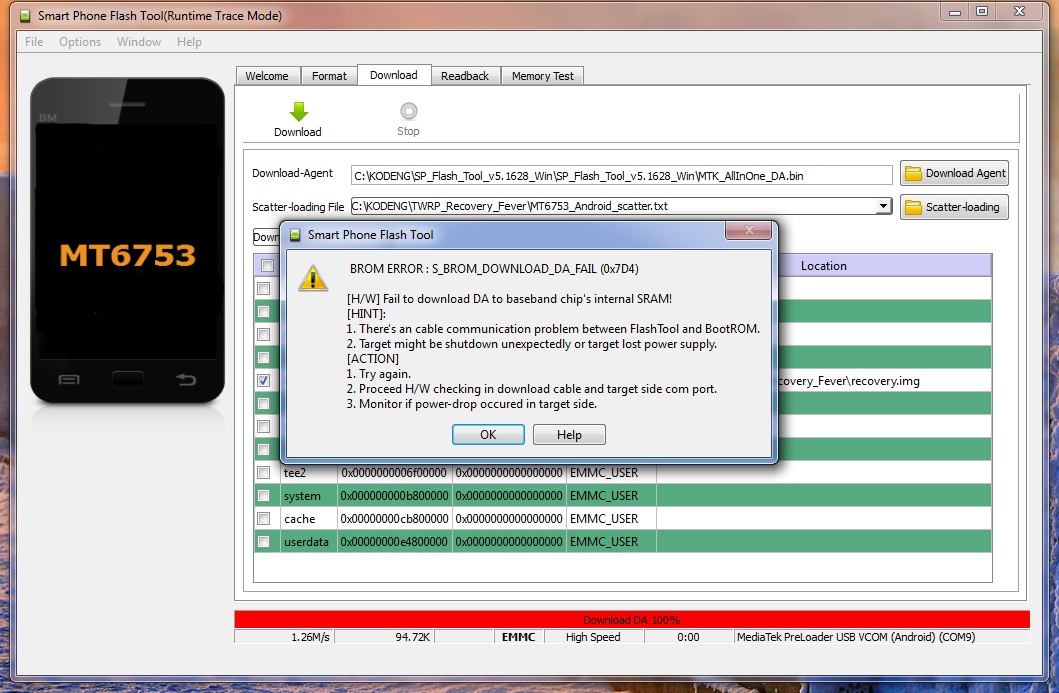Screen dimensions: 1059x693
Task: Click the red Download DA progress bar
Action: click(631, 620)
